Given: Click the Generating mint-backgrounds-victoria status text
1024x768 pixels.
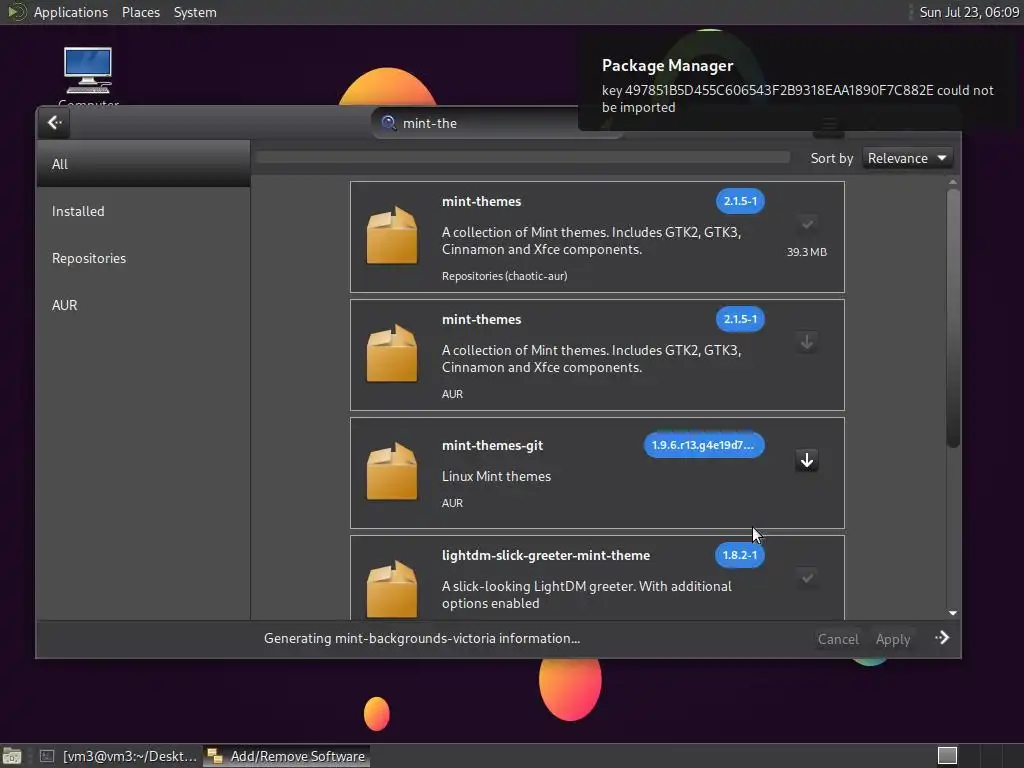Looking at the screenshot, I should click(422, 638).
